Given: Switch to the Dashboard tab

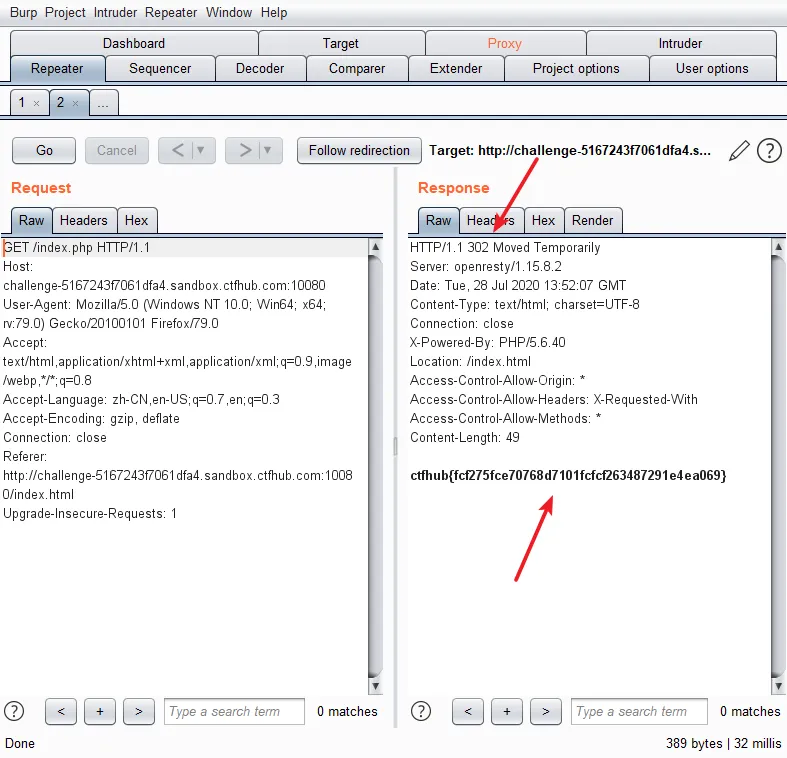Looking at the screenshot, I should [134, 43].
